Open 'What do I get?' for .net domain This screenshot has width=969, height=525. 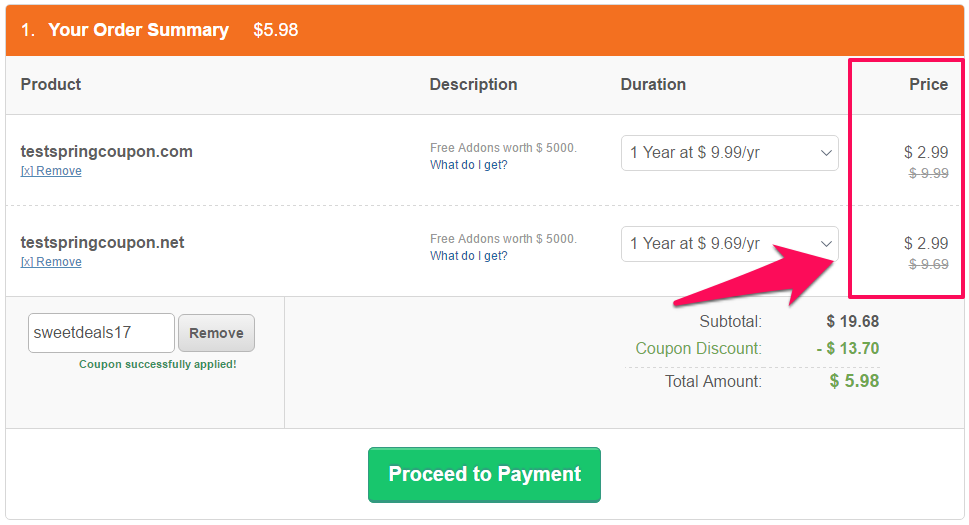(x=468, y=256)
